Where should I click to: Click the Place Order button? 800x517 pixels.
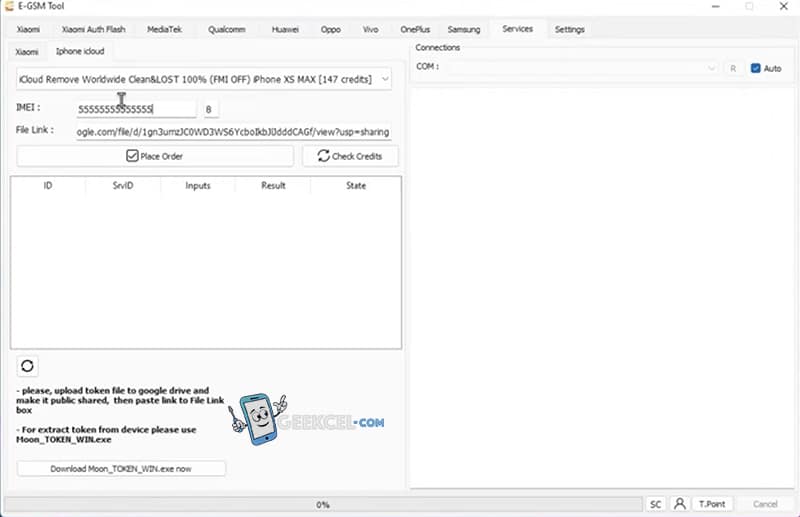[x=155, y=156]
